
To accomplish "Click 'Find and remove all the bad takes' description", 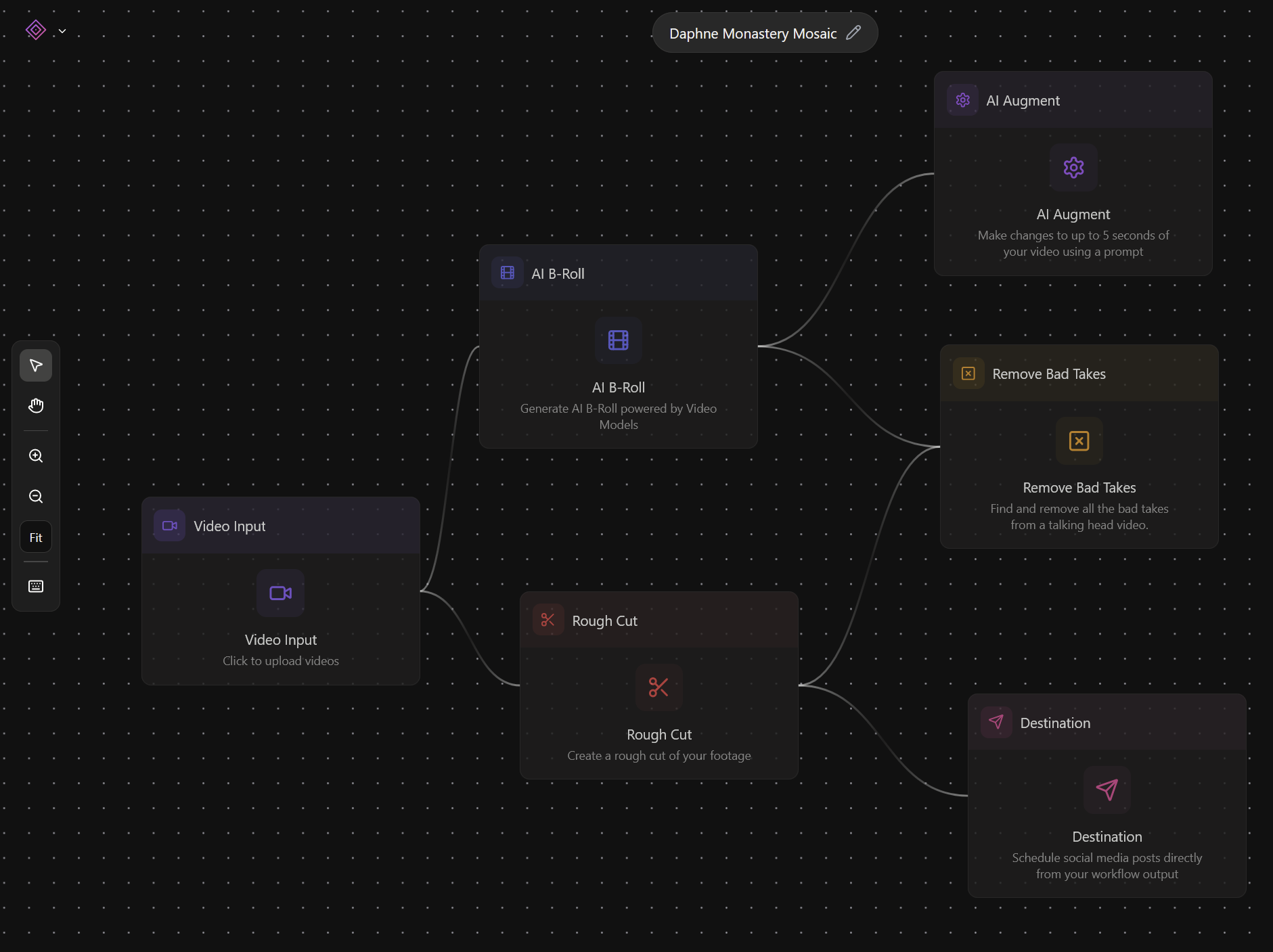I will pos(1079,516).
